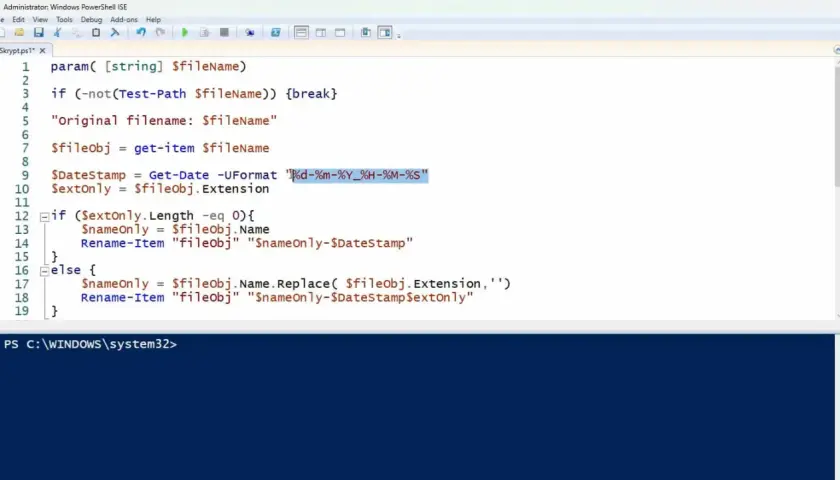Paste from clipboard using the toolbar icon

pyautogui.click(x=96, y=33)
